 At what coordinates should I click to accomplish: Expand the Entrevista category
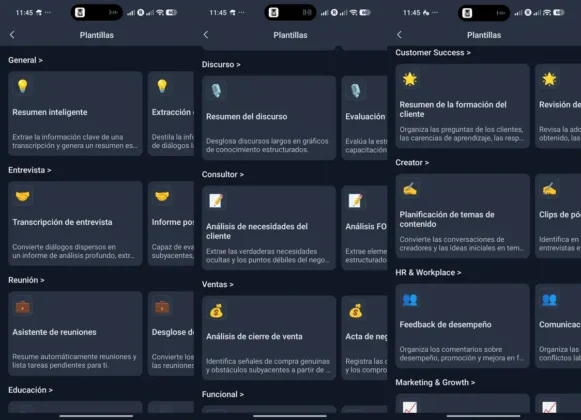pos(30,170)
